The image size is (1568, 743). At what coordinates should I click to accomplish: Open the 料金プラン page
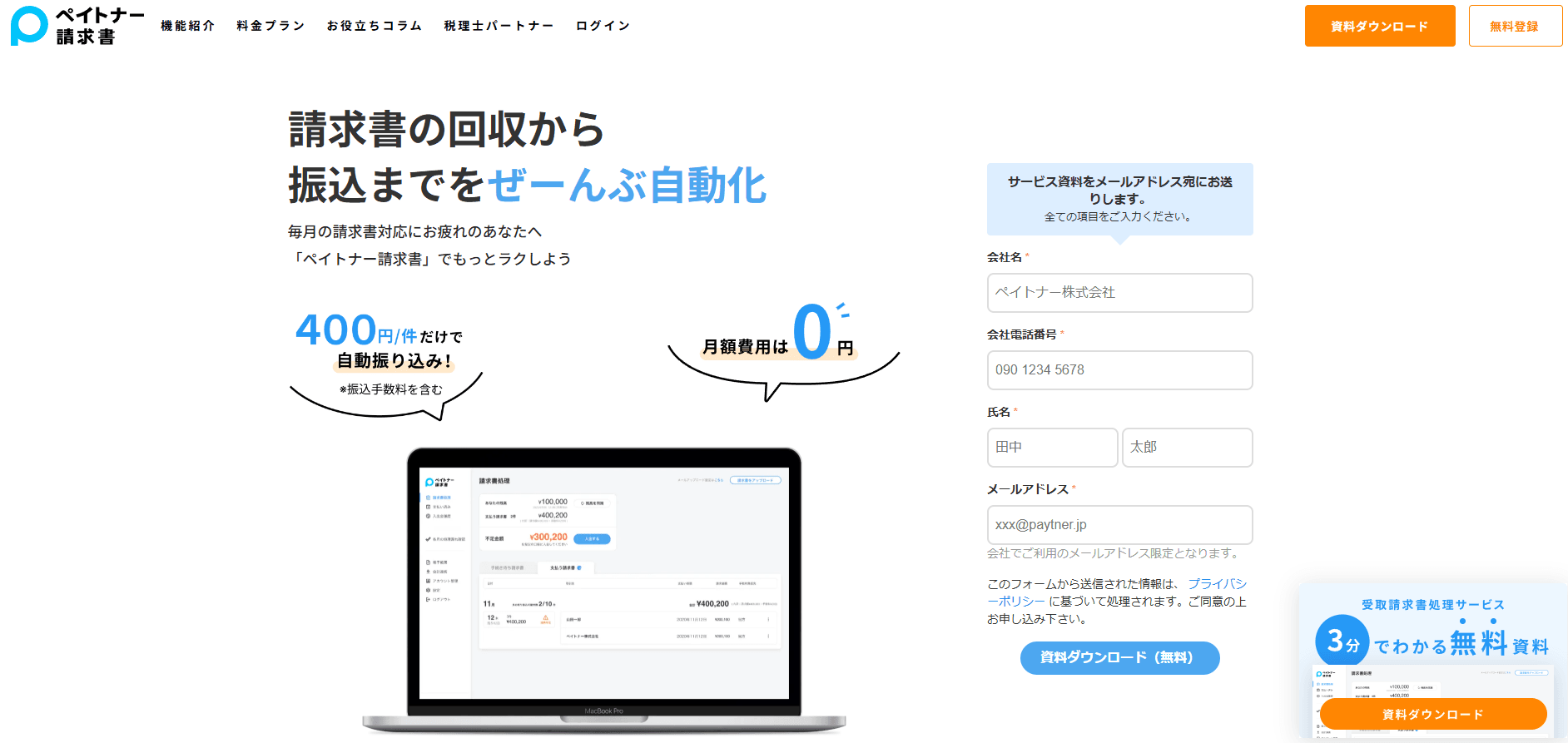pos(270,26)
